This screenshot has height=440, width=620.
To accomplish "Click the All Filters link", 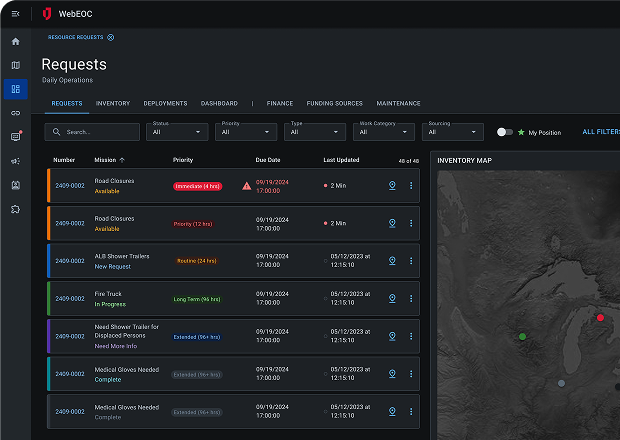I will click(x=600, y=132).
